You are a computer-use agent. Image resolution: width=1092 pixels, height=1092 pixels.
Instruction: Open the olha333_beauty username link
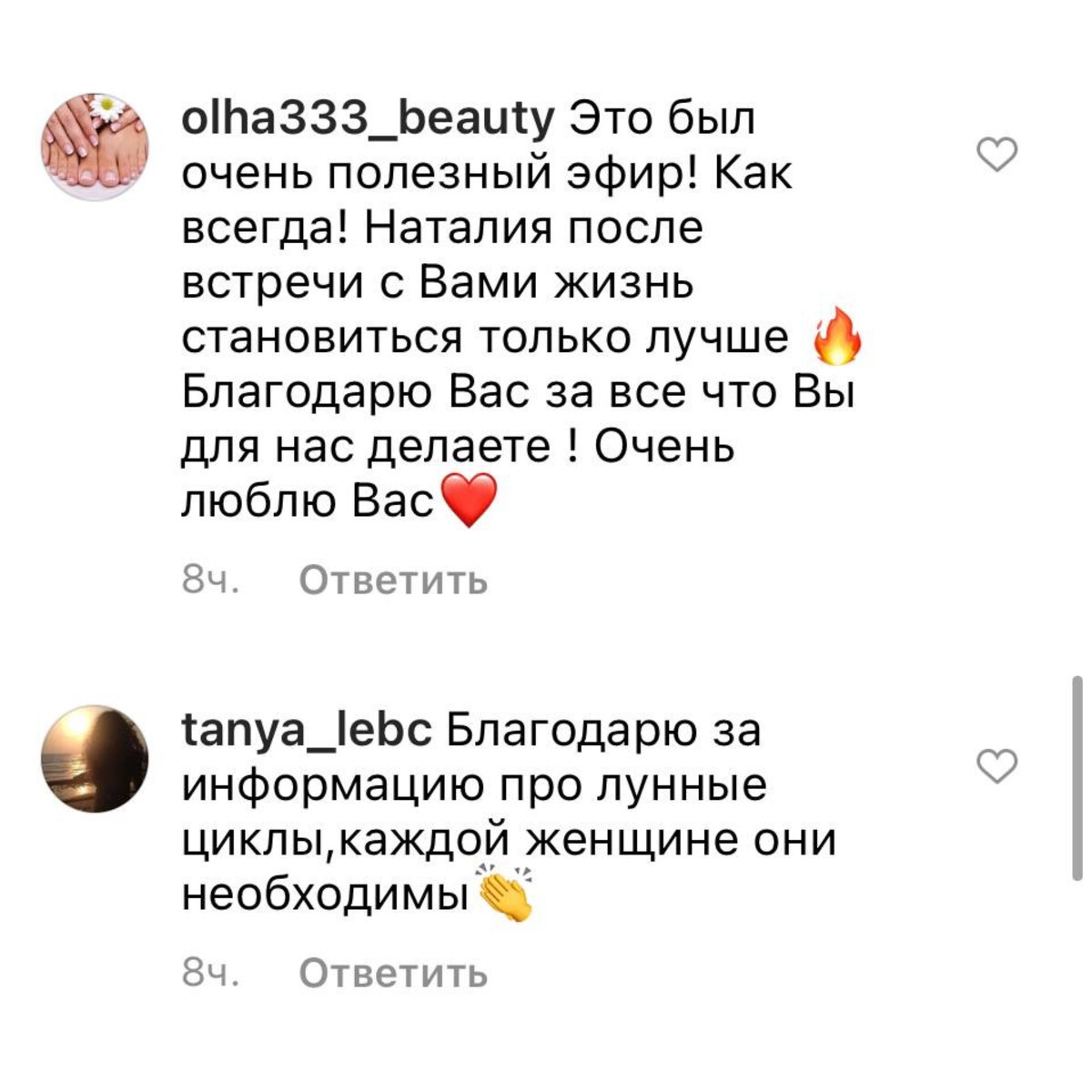point(369,120)
